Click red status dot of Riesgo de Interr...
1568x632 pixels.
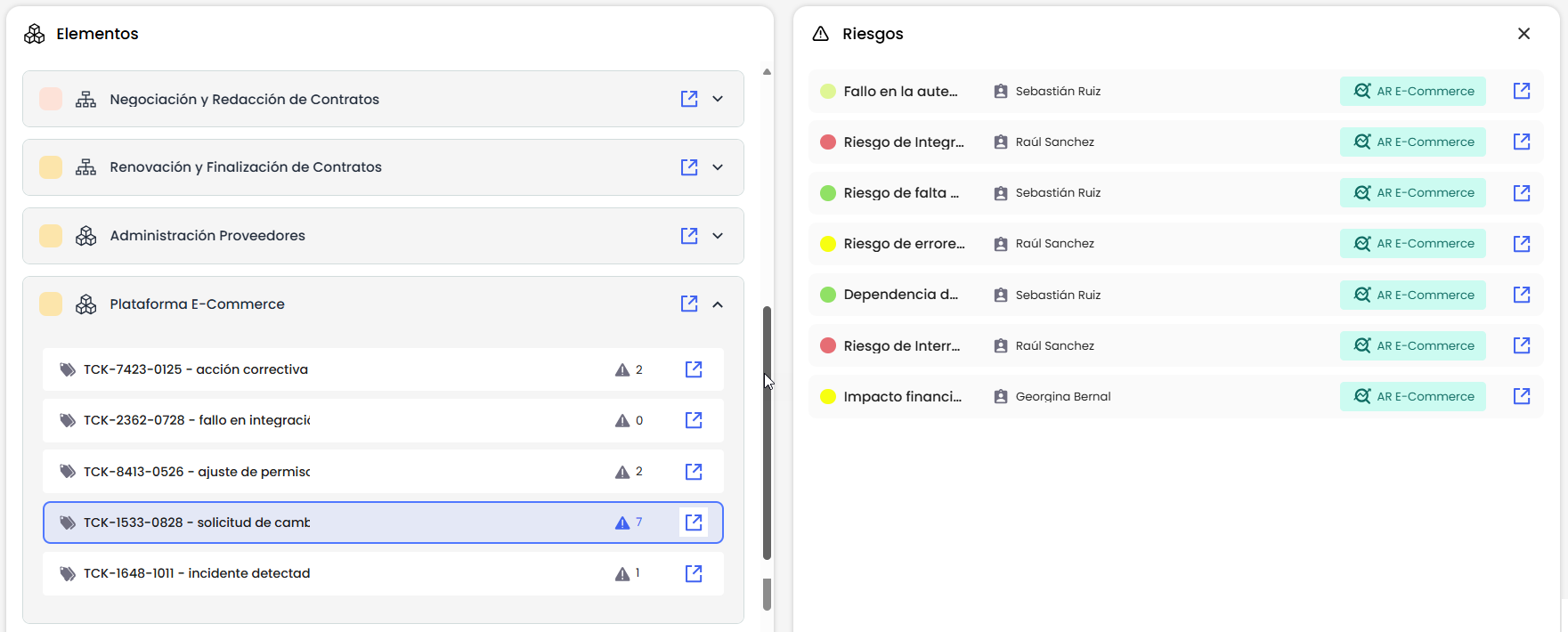point(828,345)
